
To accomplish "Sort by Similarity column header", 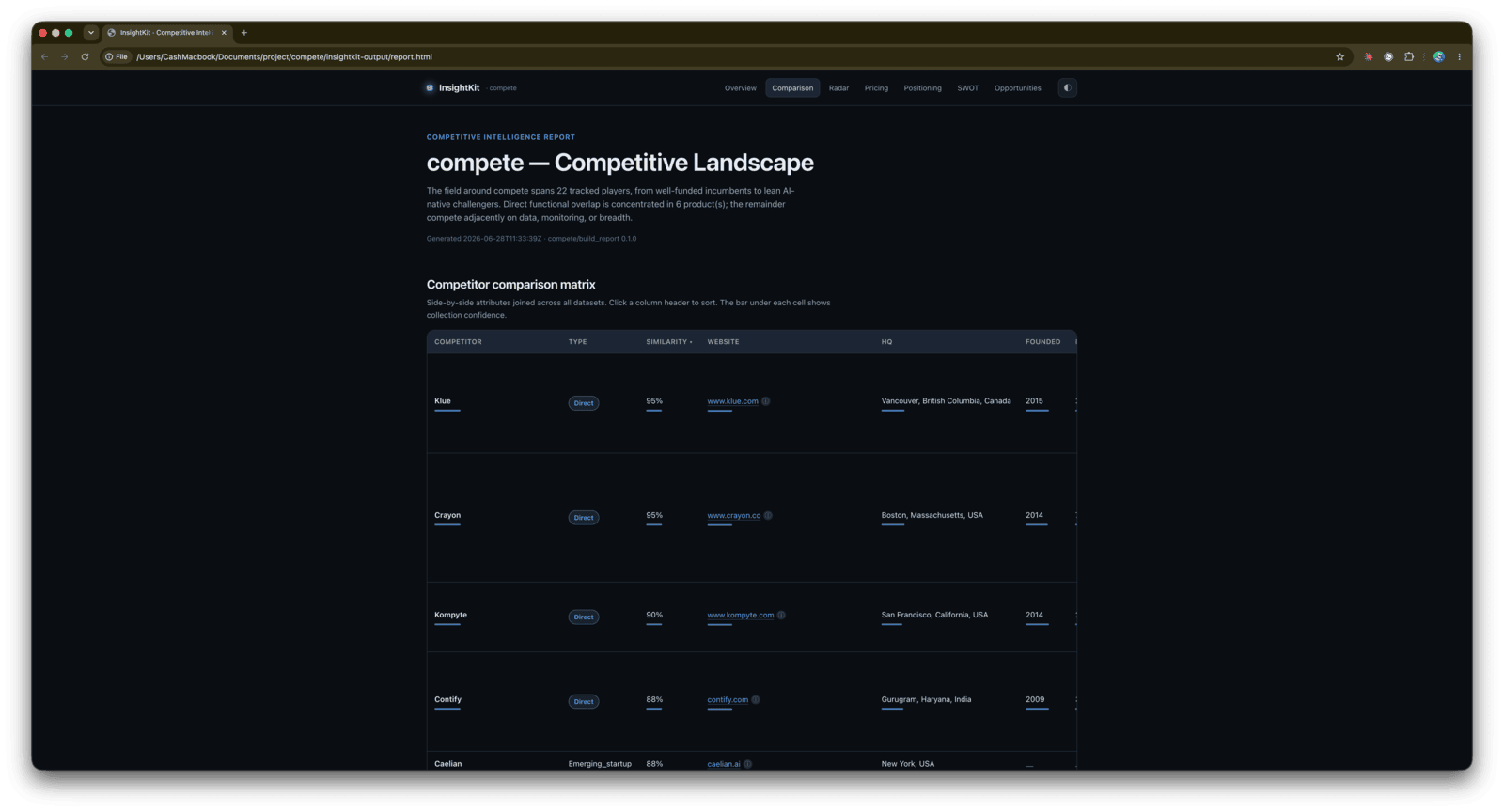I will [x=668, y=342].
